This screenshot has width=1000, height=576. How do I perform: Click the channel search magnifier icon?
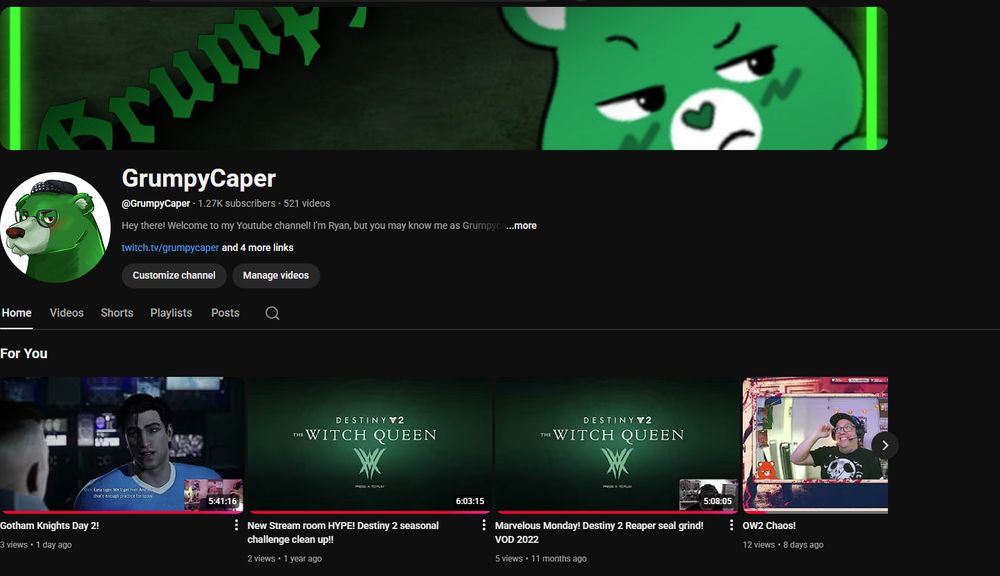tap(272, 313)
